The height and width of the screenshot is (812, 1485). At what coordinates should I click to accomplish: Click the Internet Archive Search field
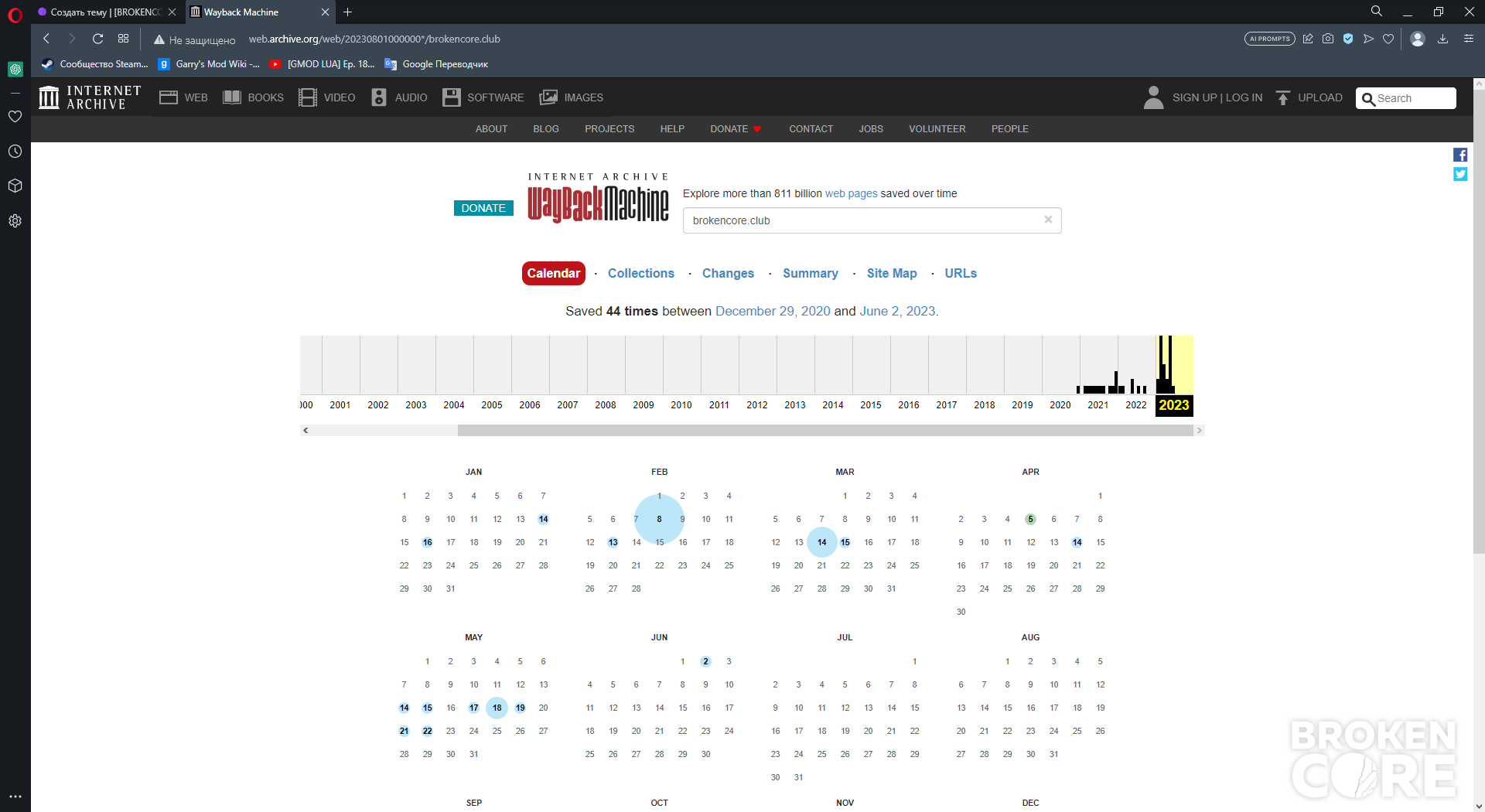(x=1406, y=98)
